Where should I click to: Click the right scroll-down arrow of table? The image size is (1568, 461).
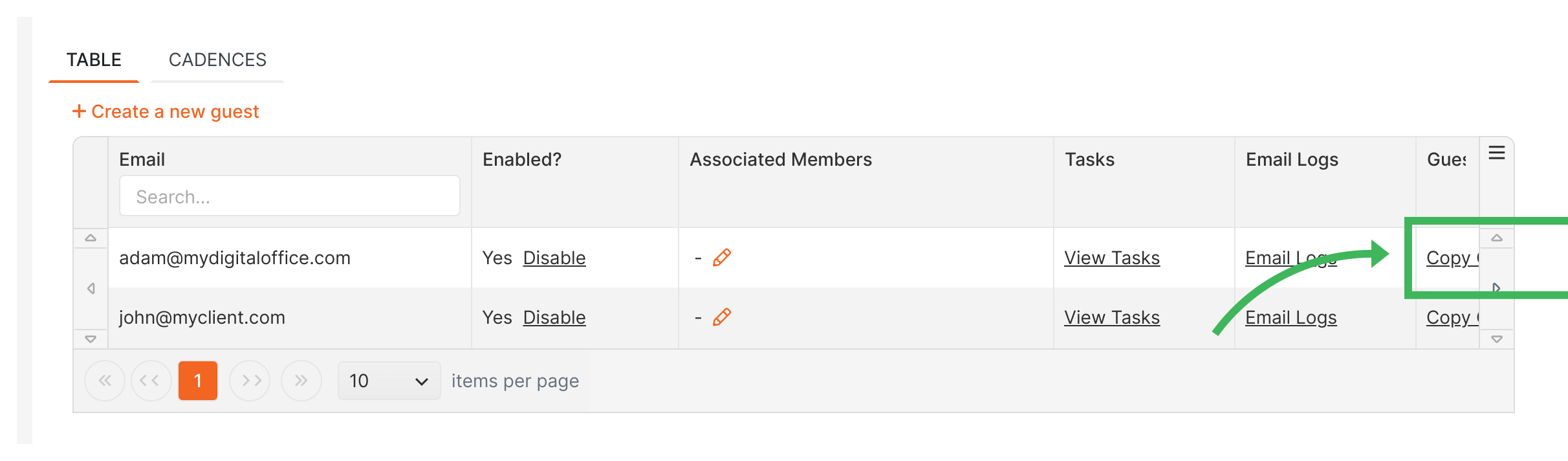coord(1497,339)
